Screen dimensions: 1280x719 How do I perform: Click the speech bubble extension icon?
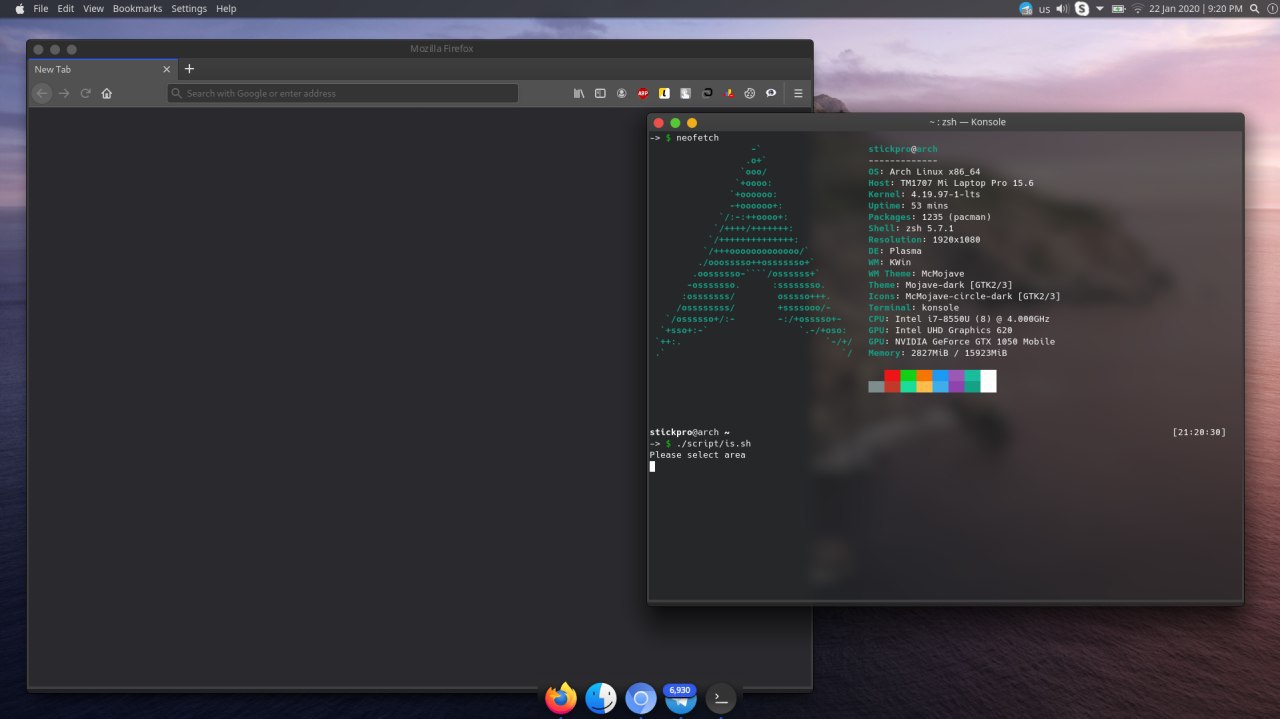pyautogui.click(x=771, y=93)
